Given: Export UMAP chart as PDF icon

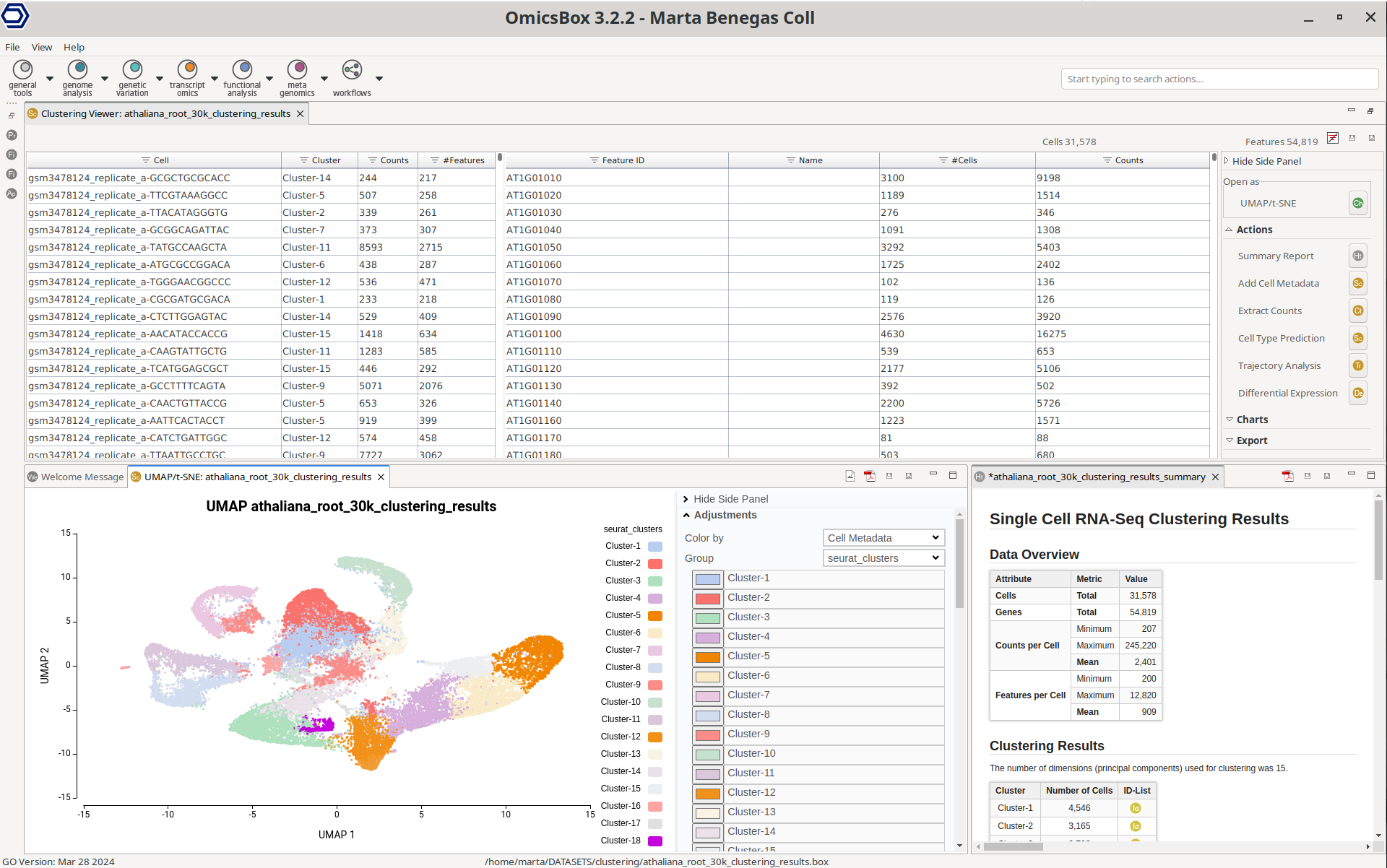Looking at the screenshot, I should (870, 476).
